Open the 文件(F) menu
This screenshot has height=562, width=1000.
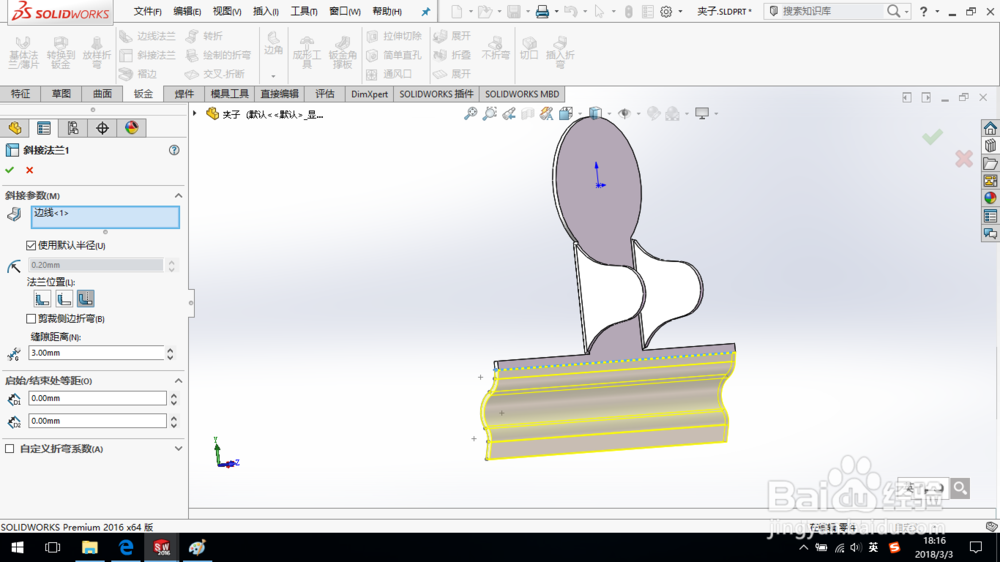[147, 11]
